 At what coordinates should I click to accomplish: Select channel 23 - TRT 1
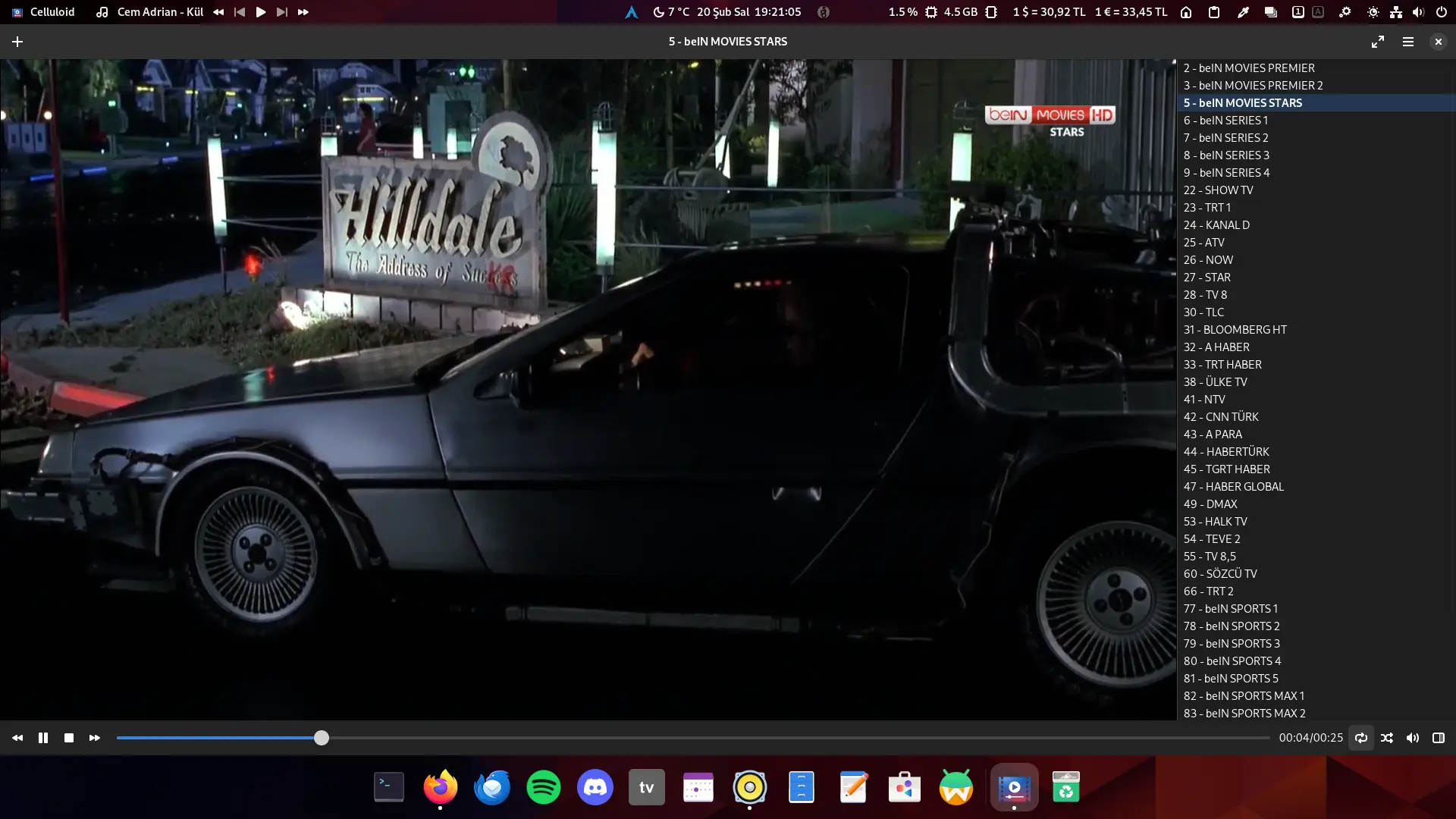click(1316, 208)
